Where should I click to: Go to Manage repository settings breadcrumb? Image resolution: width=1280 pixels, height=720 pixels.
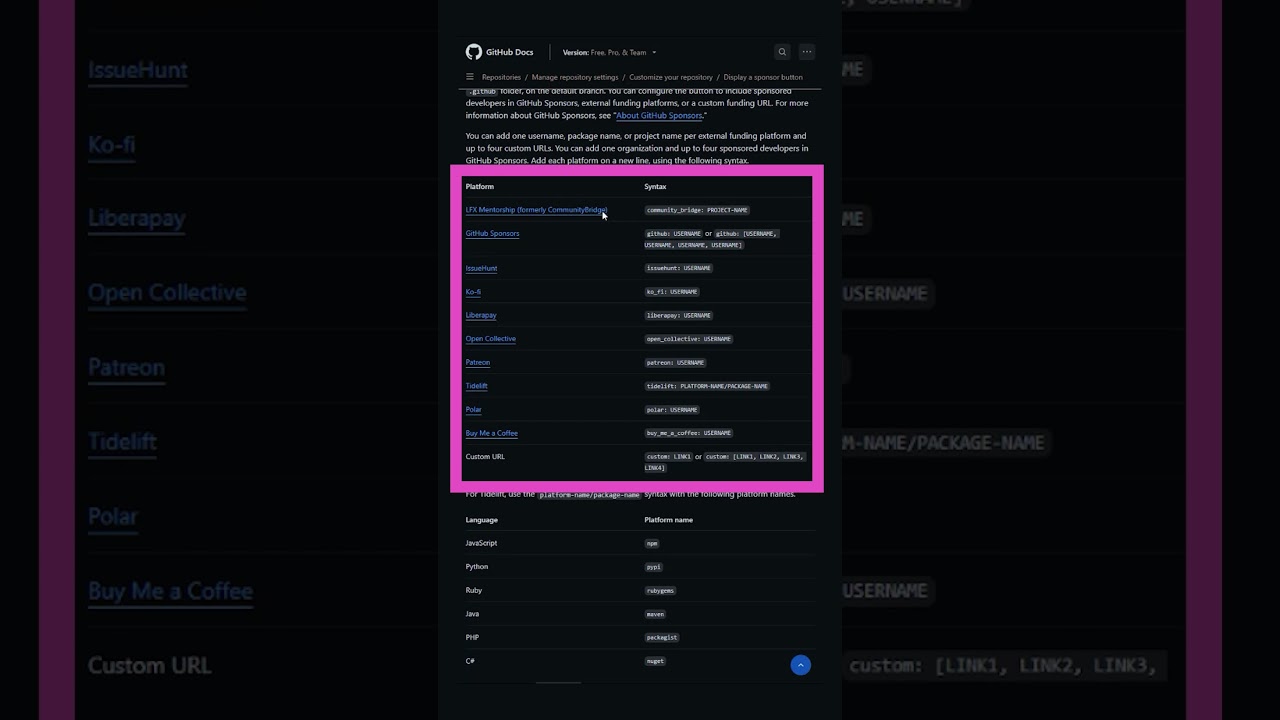(575, 77)
